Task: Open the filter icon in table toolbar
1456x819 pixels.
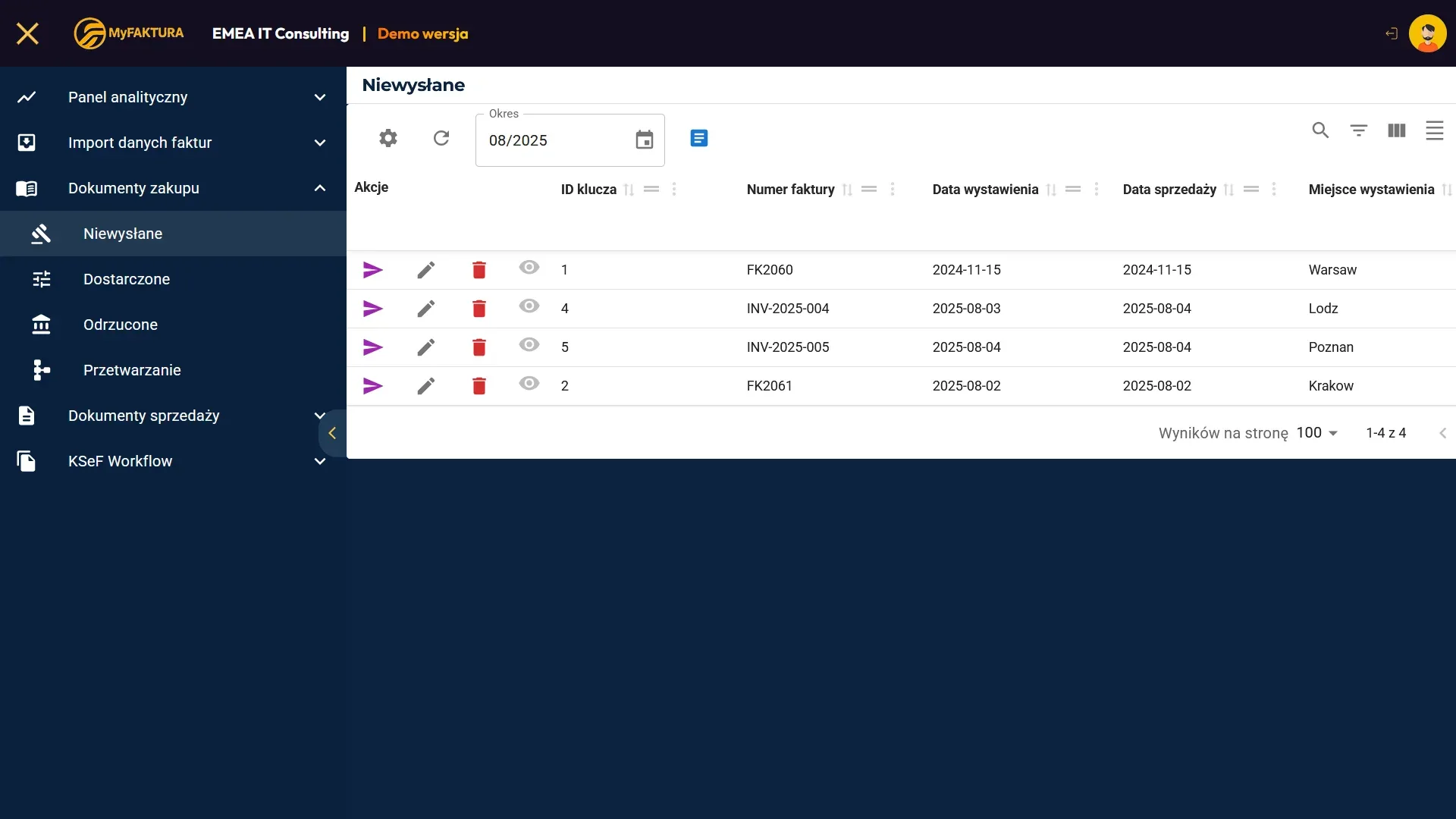Action: point(1358,130)
